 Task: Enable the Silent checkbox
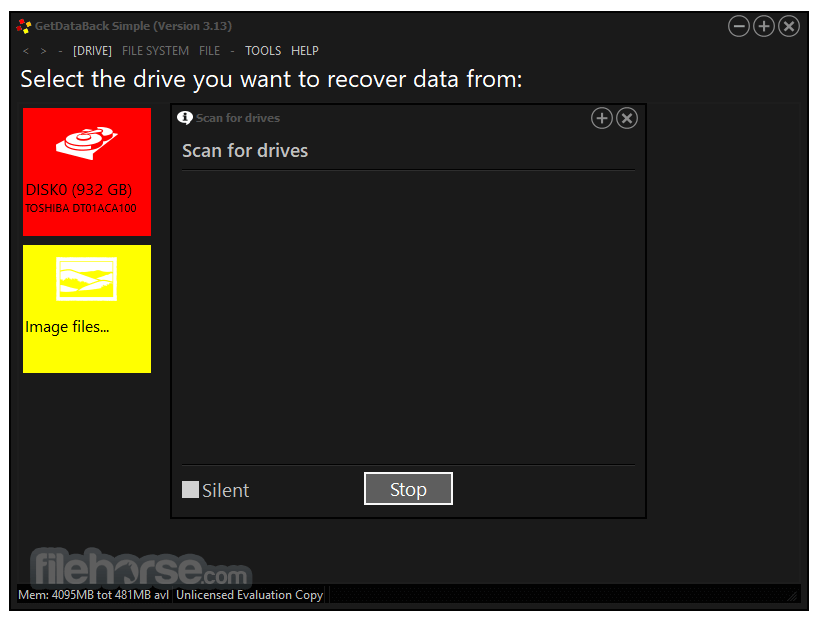tap(190, 490)
